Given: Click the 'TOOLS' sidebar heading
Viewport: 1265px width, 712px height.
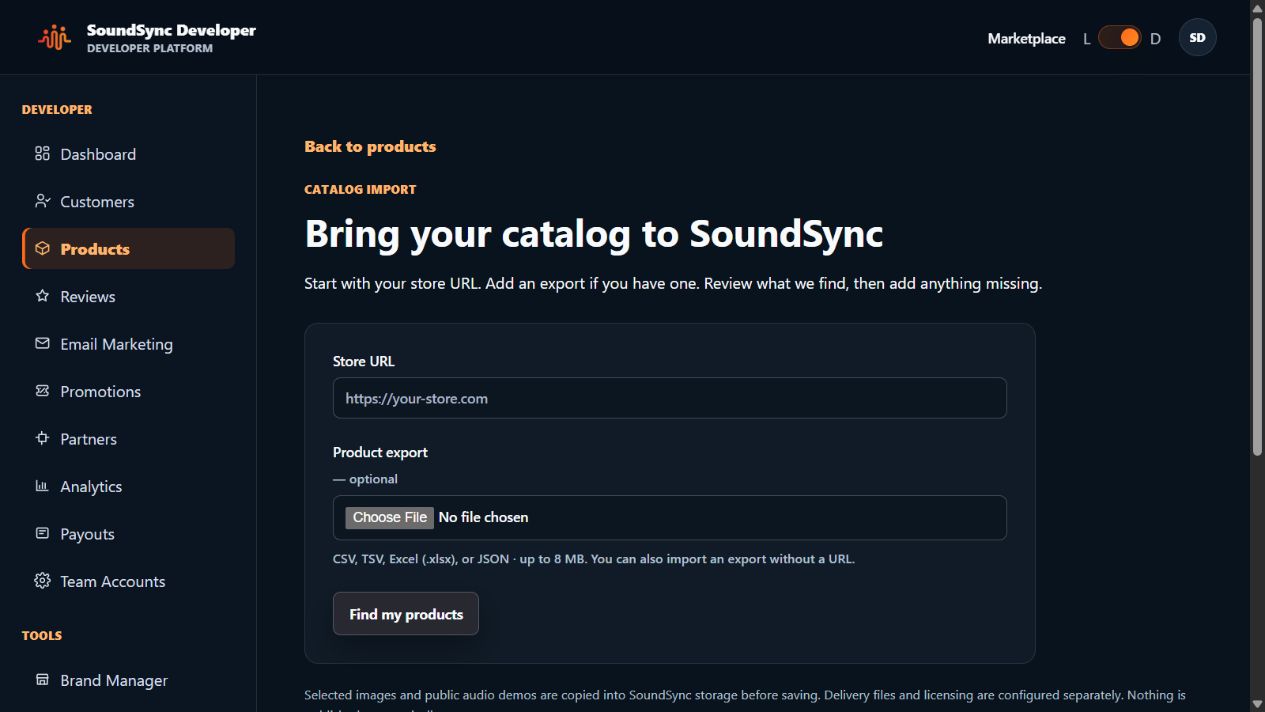Looking at the screenshot, I should 42,635.
